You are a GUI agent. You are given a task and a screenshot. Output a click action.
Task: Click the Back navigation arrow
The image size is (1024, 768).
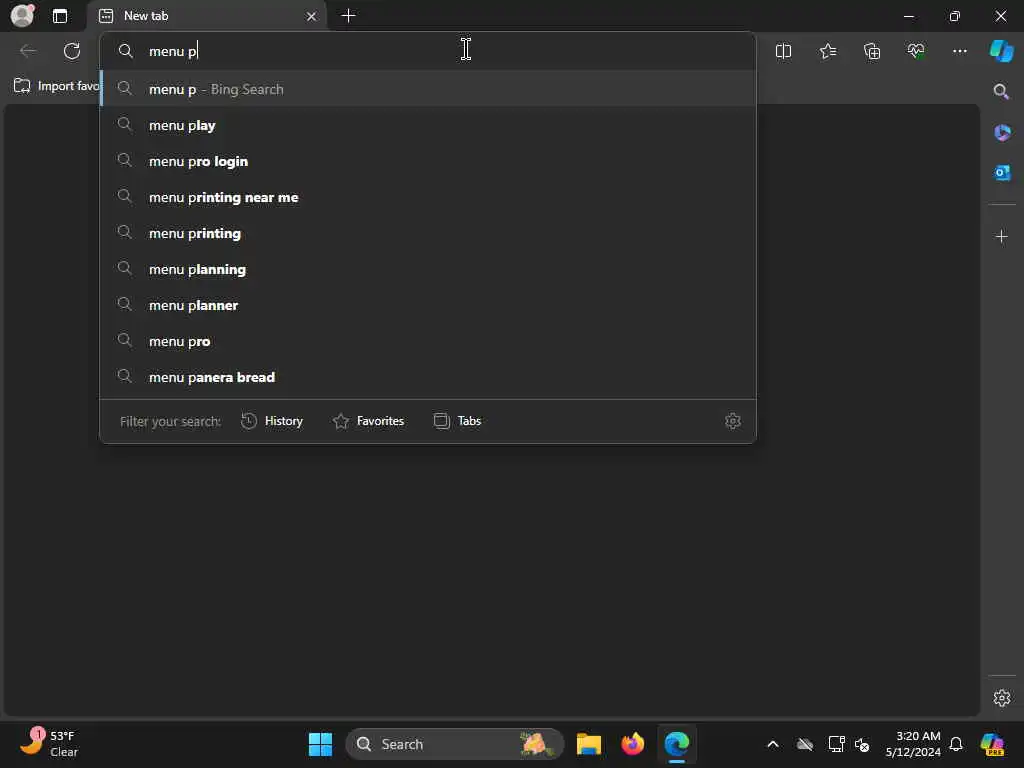28,51
